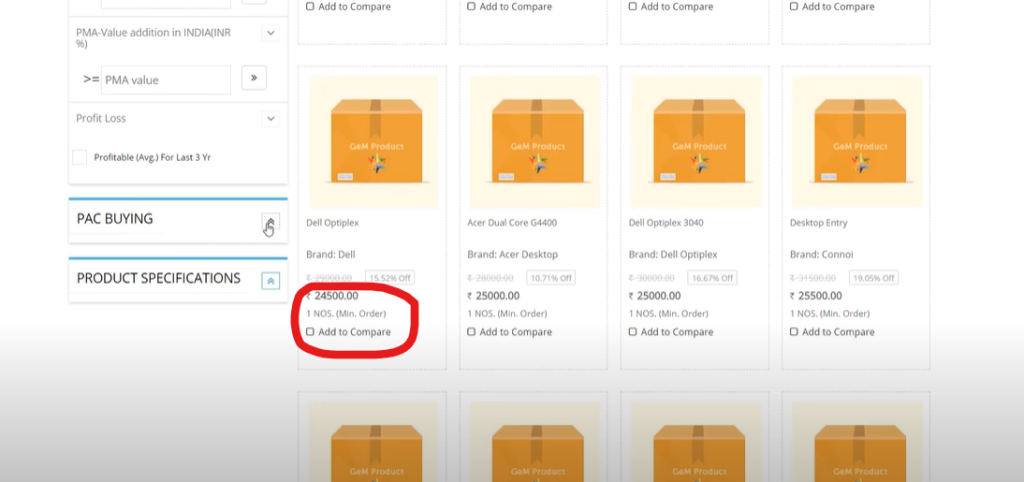1024x482 pixels.
Task: Click the PRODUCT SPECIFICATIONS heading
Action: [159, 278]
